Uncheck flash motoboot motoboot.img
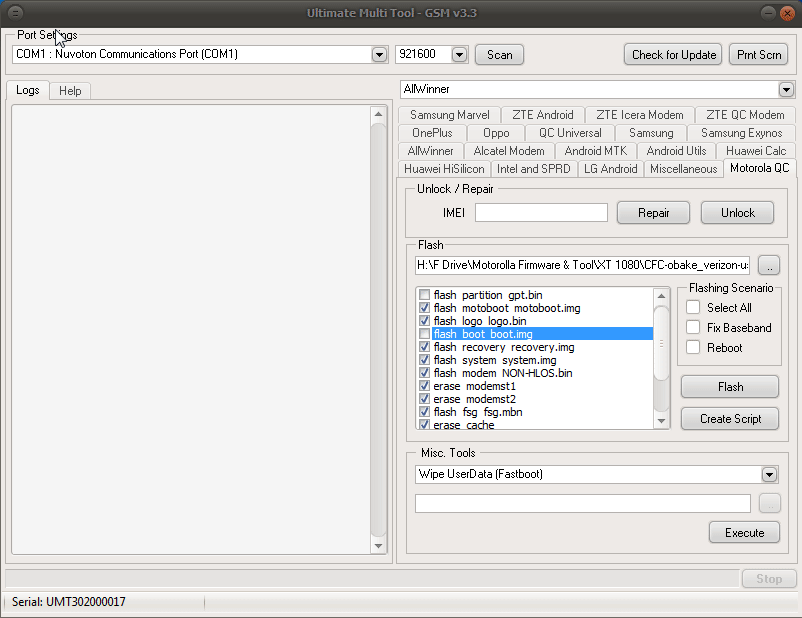 click(424, 308)
